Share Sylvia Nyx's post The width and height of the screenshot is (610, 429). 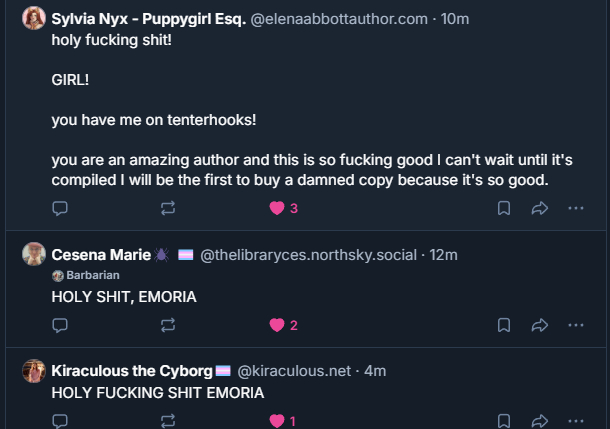pos(539,208)
